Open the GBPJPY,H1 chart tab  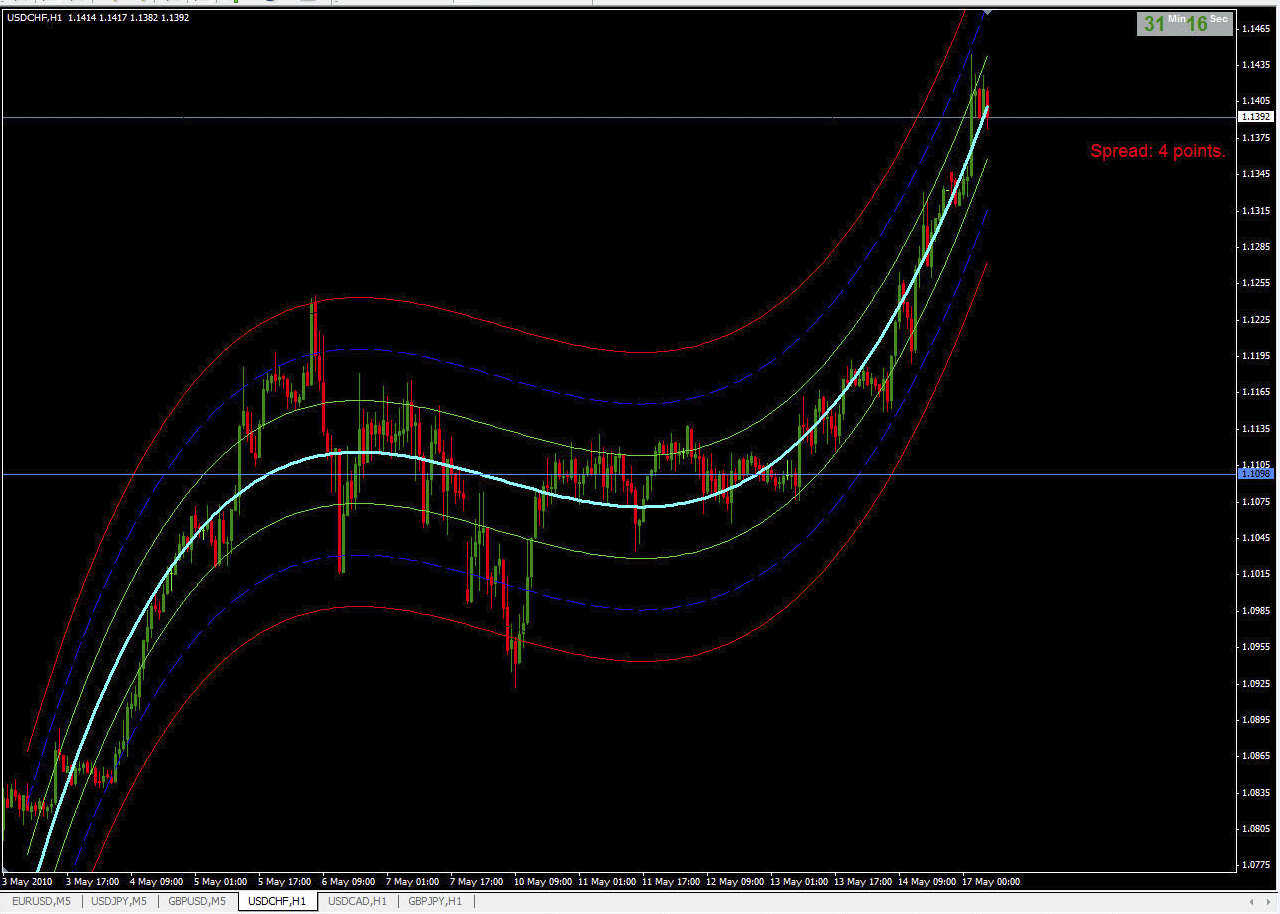[x=435, y=901]
